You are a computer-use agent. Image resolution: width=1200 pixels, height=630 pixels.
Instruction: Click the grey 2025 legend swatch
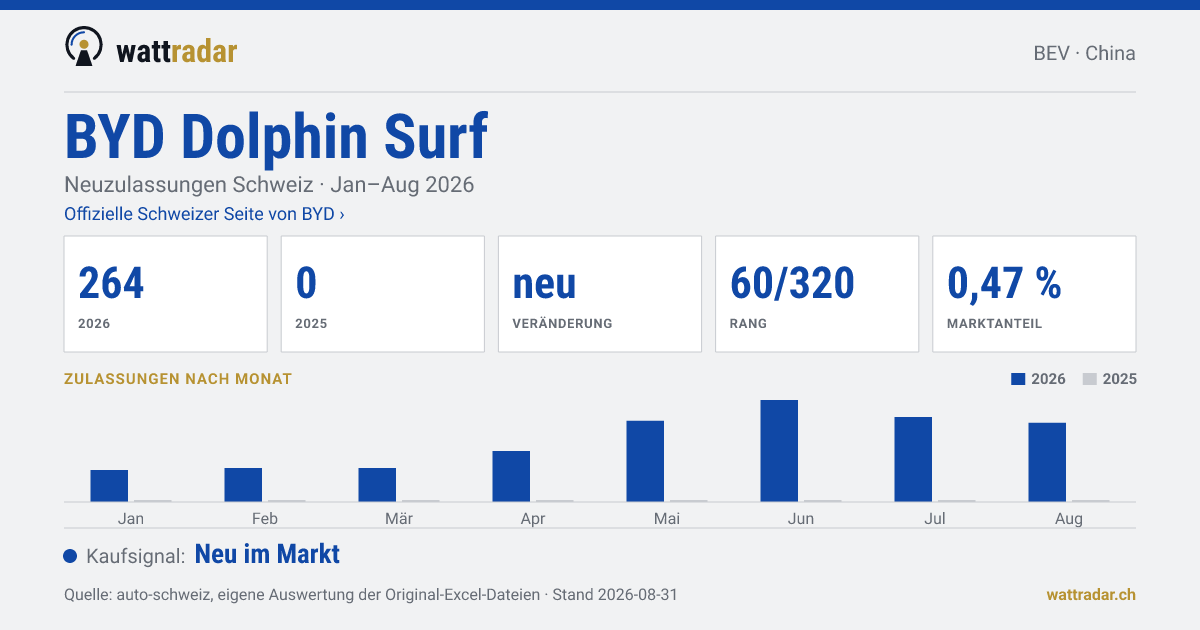point(1090,379)
